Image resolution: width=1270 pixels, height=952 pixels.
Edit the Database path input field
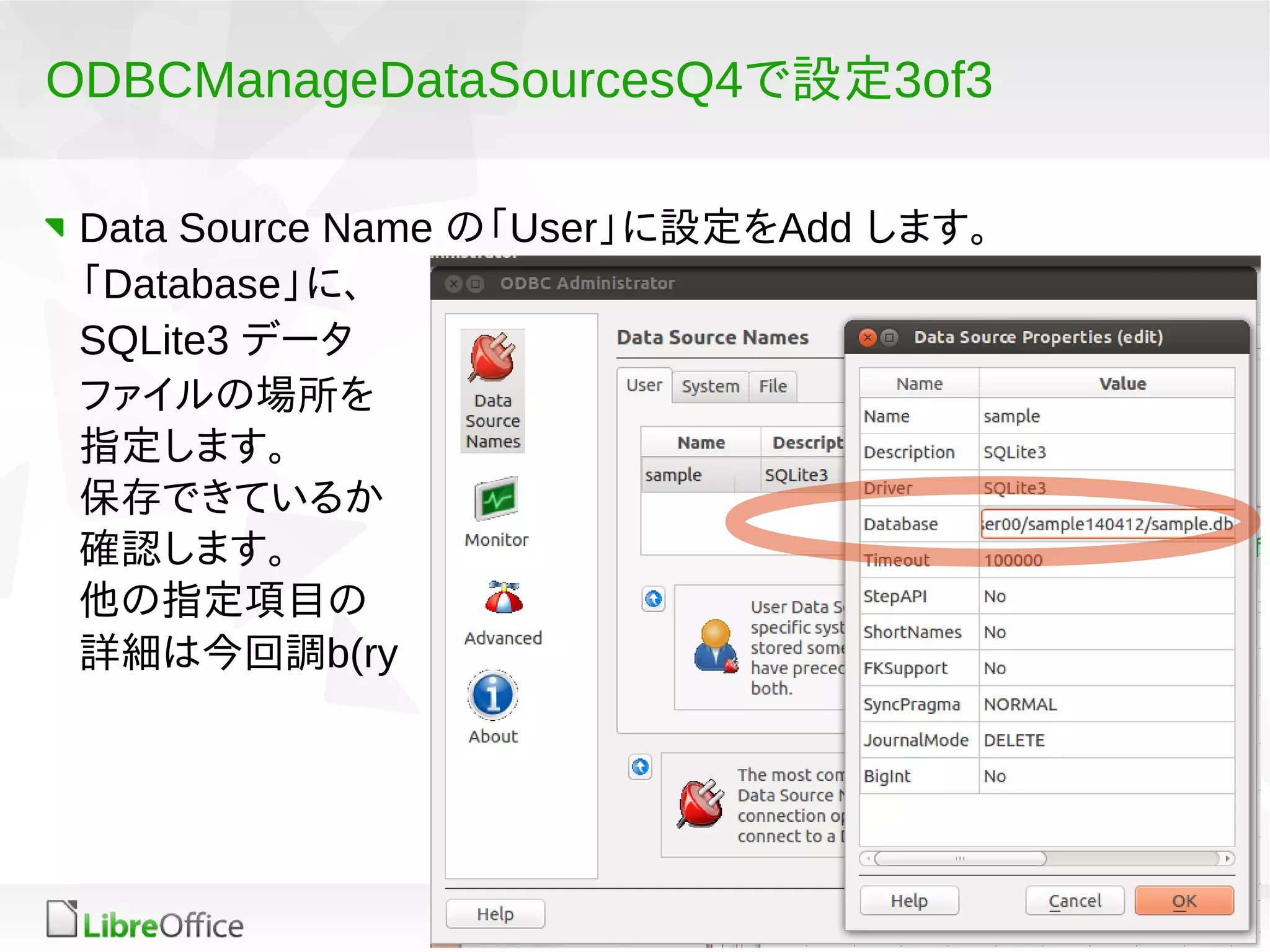coord(1108,524)
